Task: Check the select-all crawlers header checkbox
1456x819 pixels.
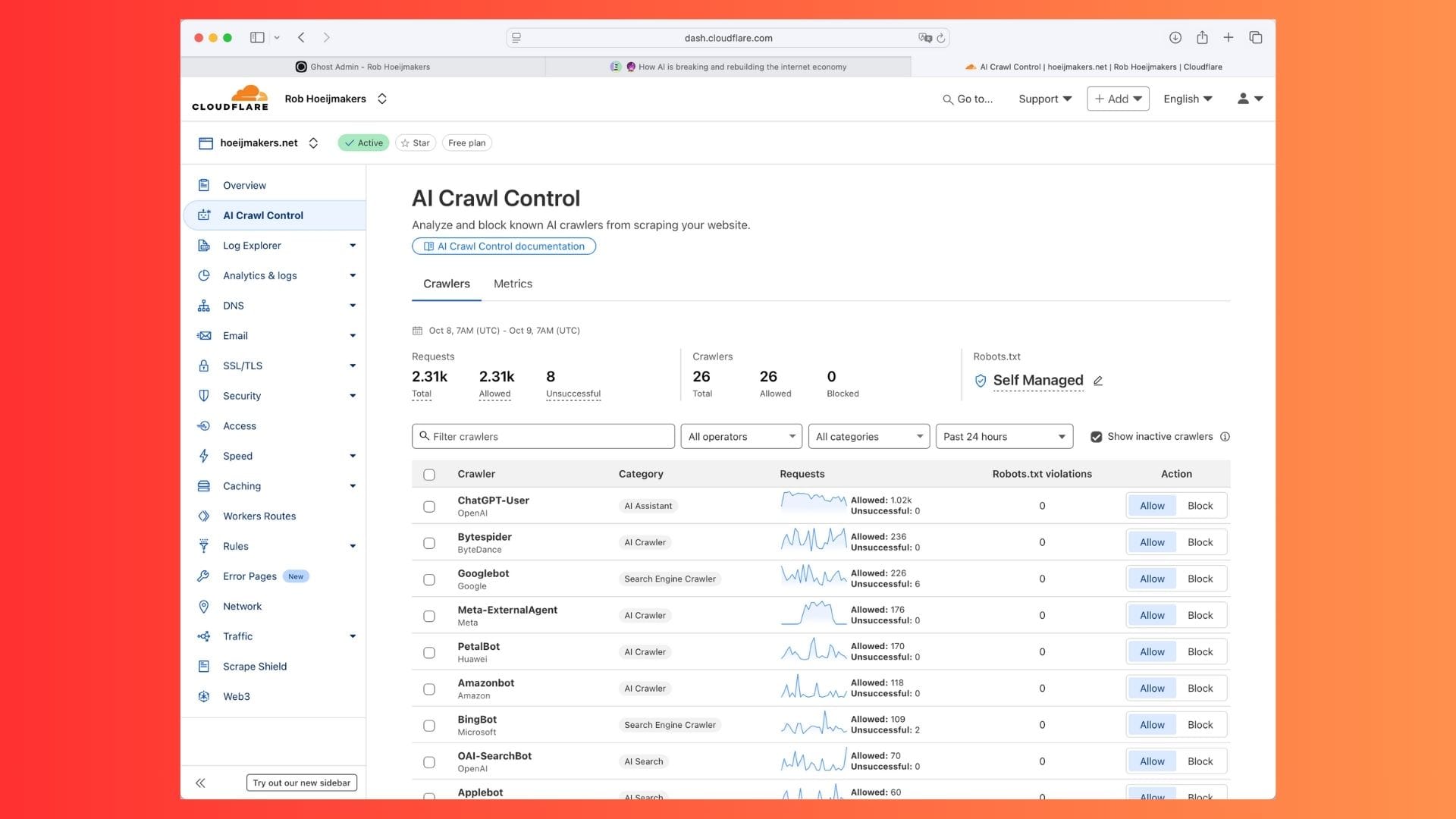Action: point(429,475)
